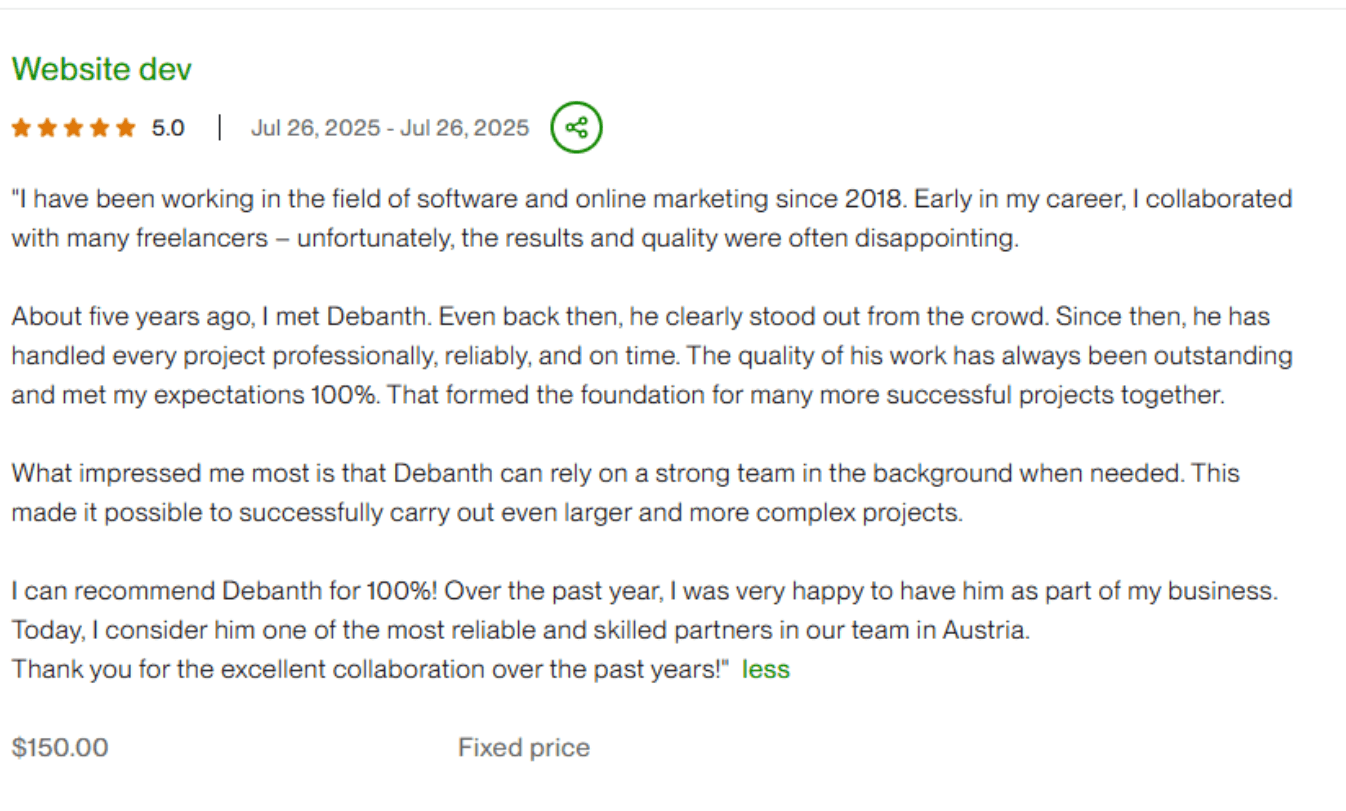Click the opening quote of the review

click(x=14, y=198)
